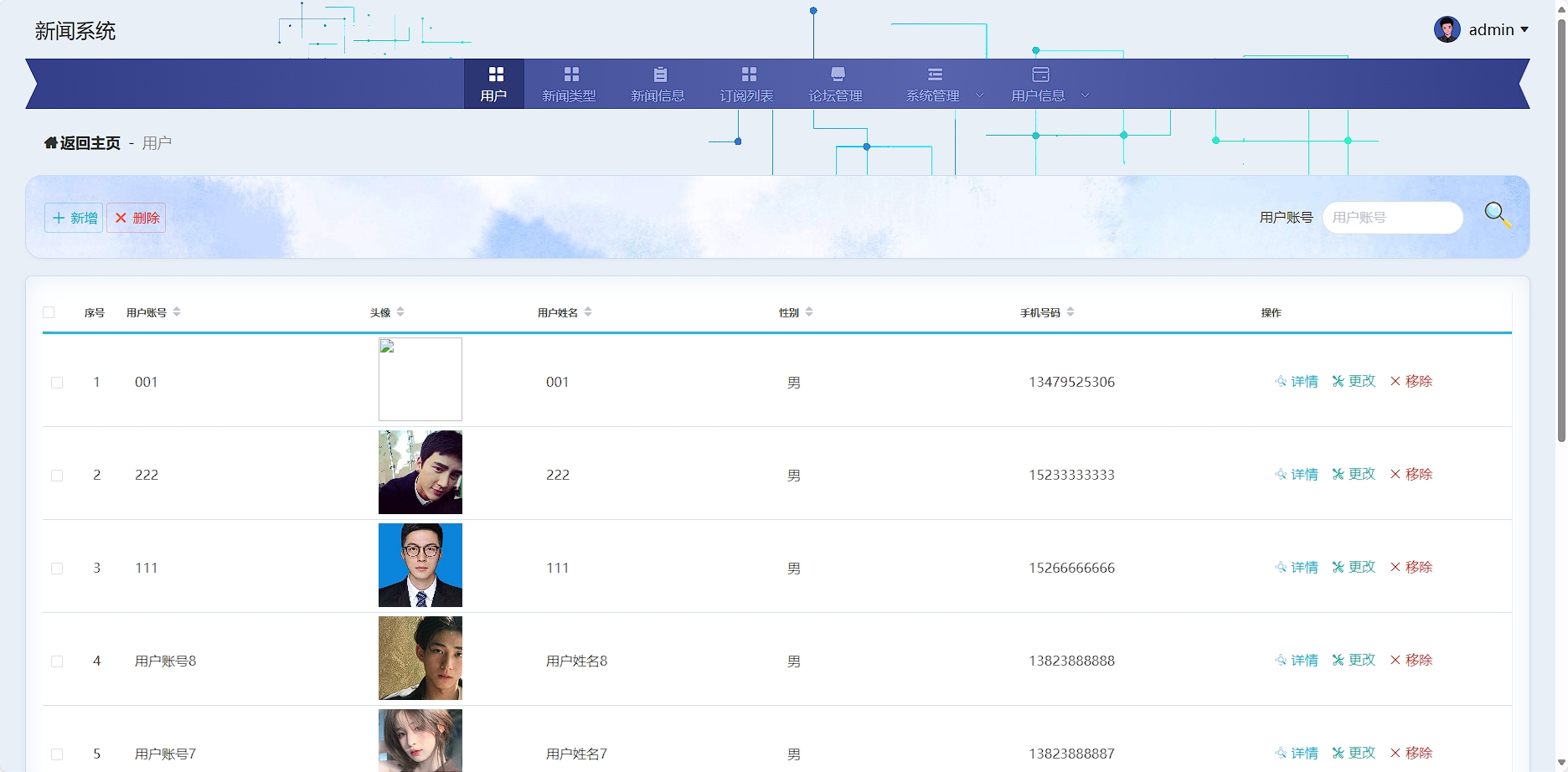This screenshot has height=772, width=1568.
Task: Sort by 用户账号 column arrows
Action: [177, 312]
